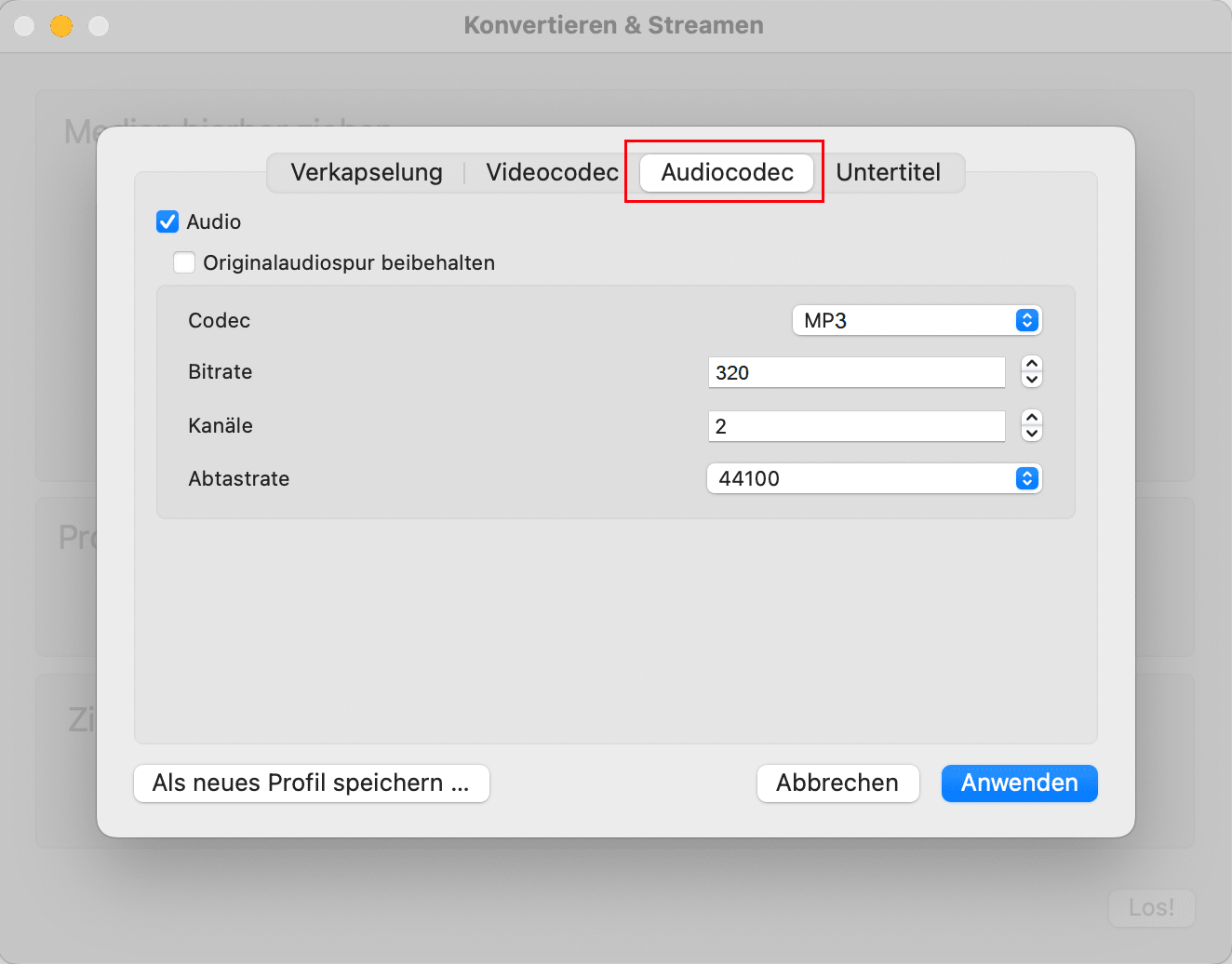The width and height of the screenshot is (1232, 964).
Task: Click into the Bitrate input field
Action: point(856,372)
